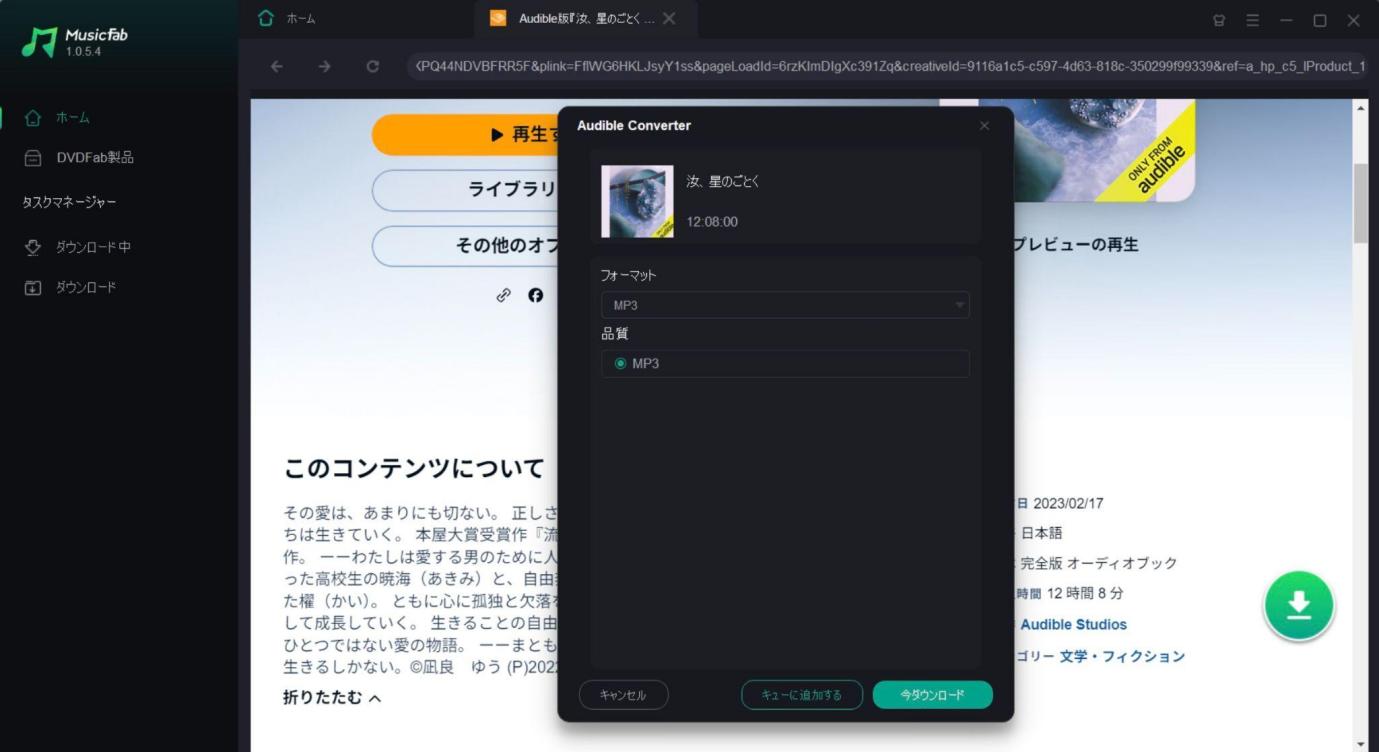Click the キャンセル button

point(623,695)
